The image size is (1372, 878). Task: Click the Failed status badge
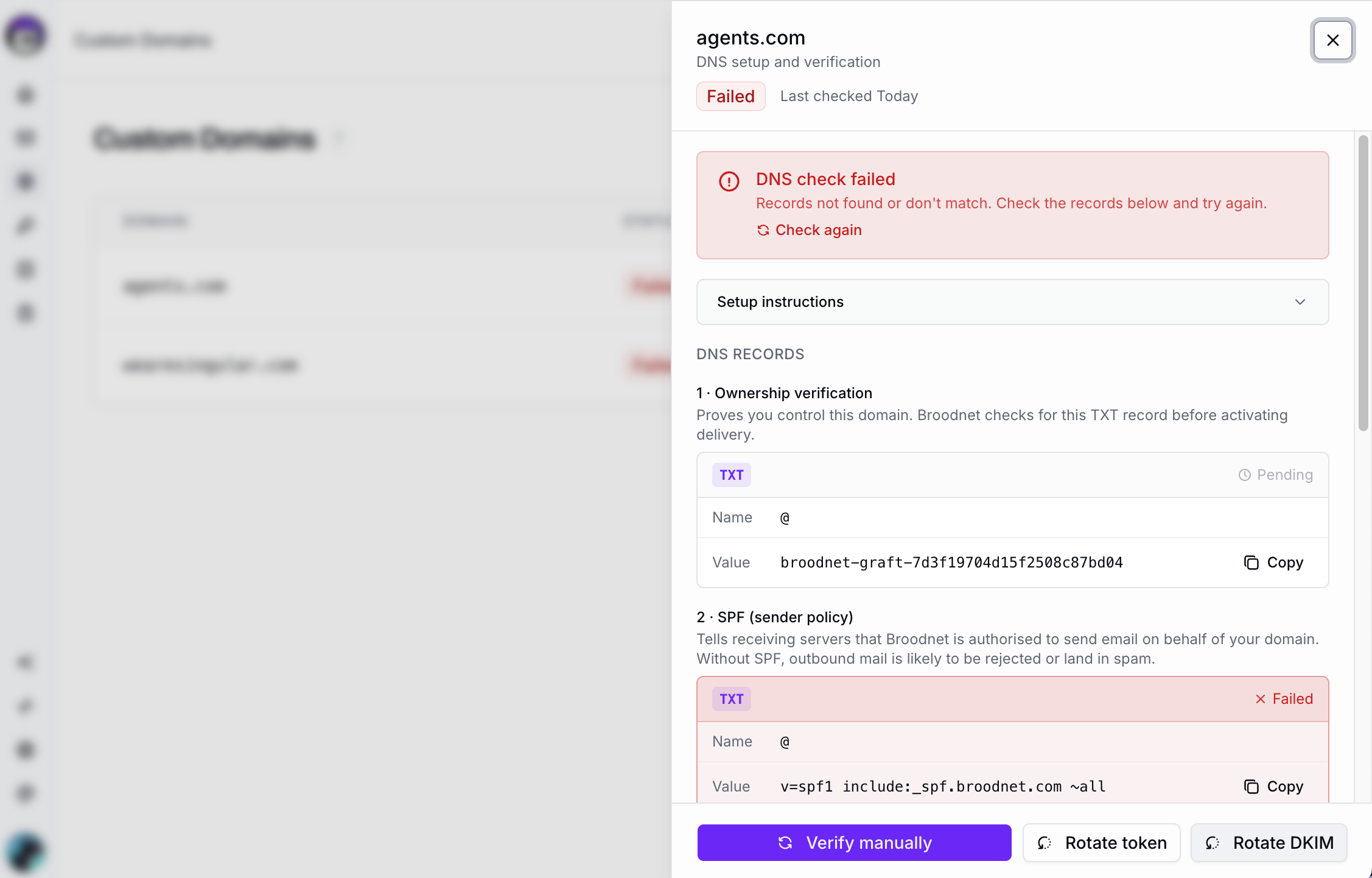[730, 96]
